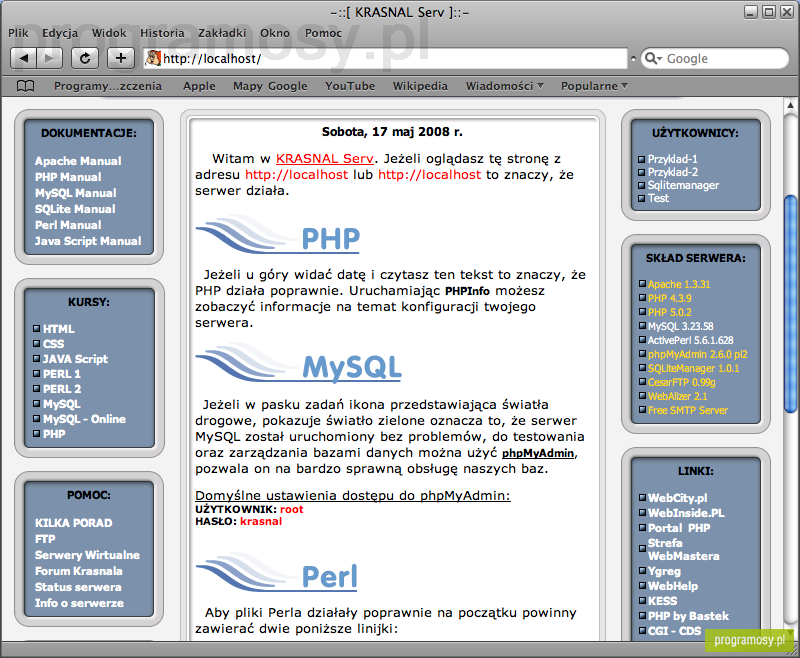Open the Okno menu
The height and width of the screenshot is (658, 800).
(275, 33)
